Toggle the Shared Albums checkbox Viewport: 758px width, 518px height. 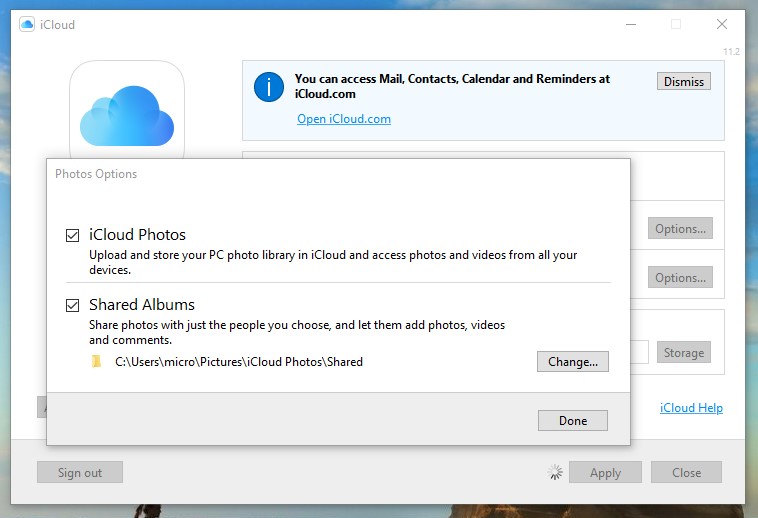point(73,305)
